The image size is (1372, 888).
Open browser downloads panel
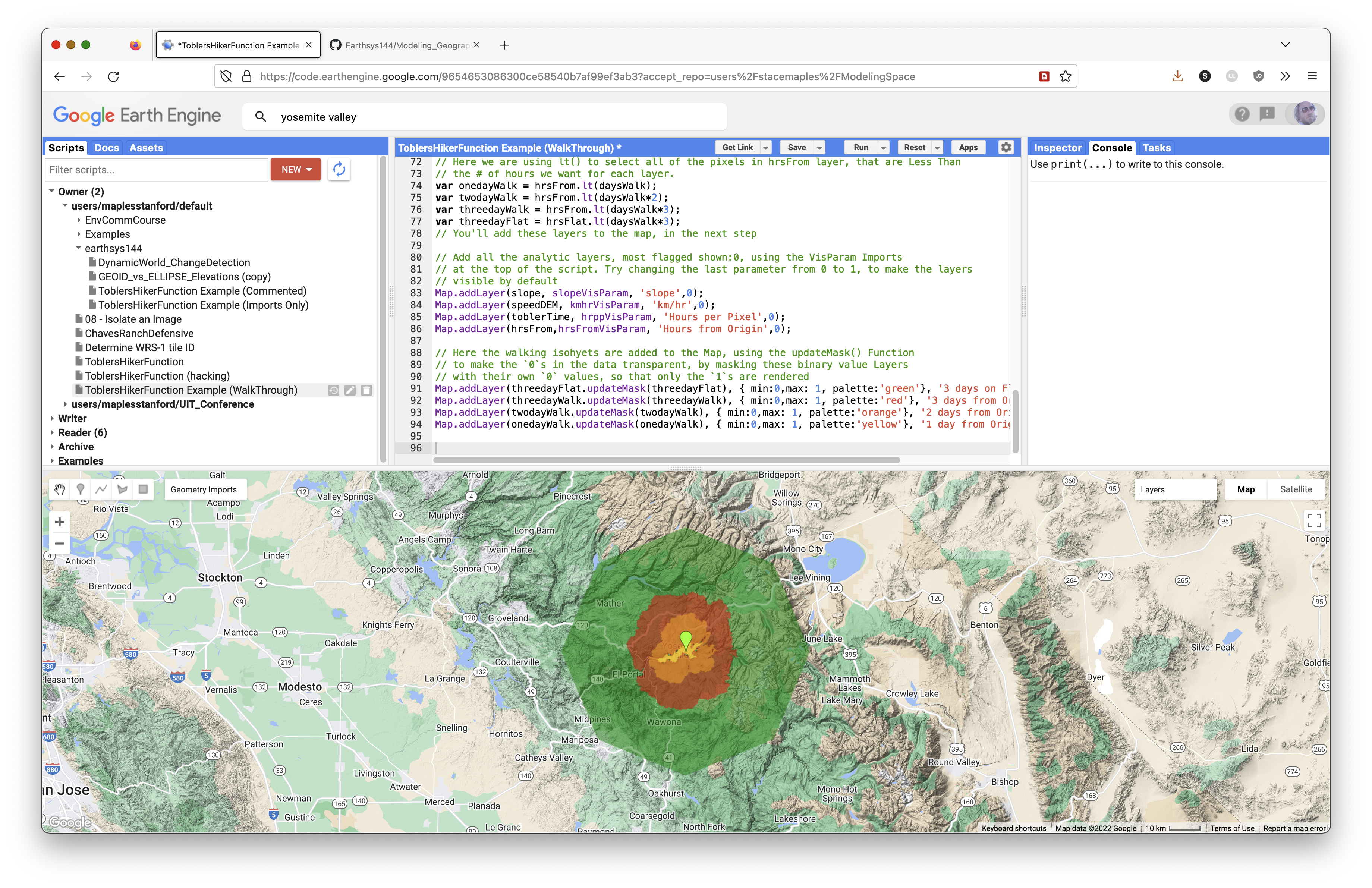(1178, 76)
